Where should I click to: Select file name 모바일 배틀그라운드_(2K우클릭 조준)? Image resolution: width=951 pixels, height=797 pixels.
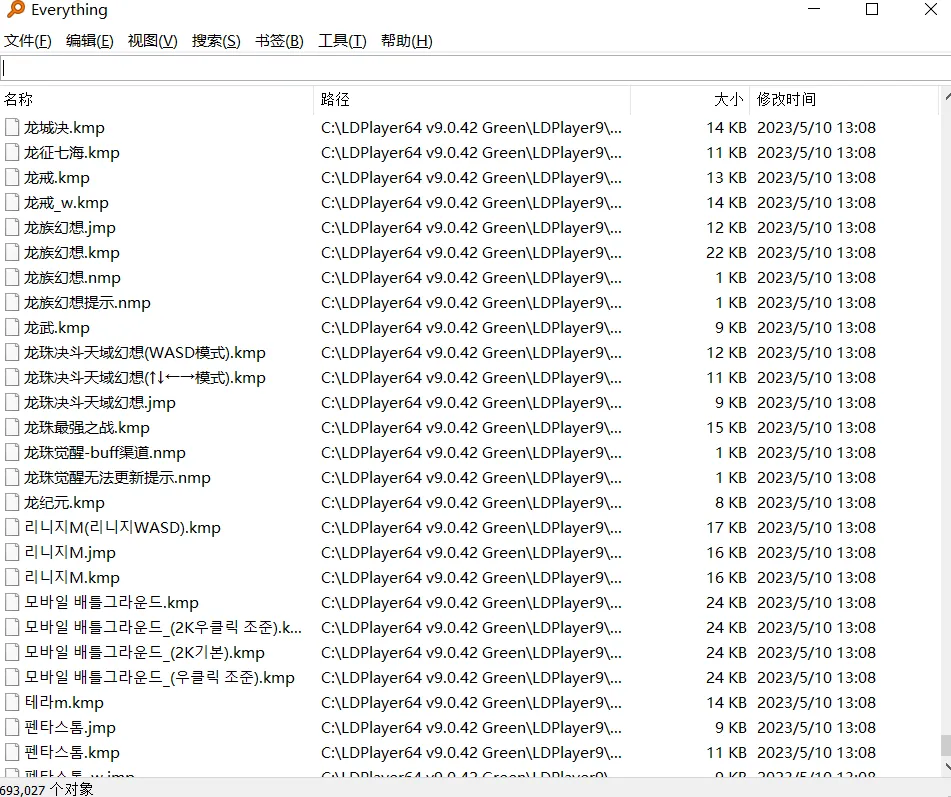pos(163,627)
